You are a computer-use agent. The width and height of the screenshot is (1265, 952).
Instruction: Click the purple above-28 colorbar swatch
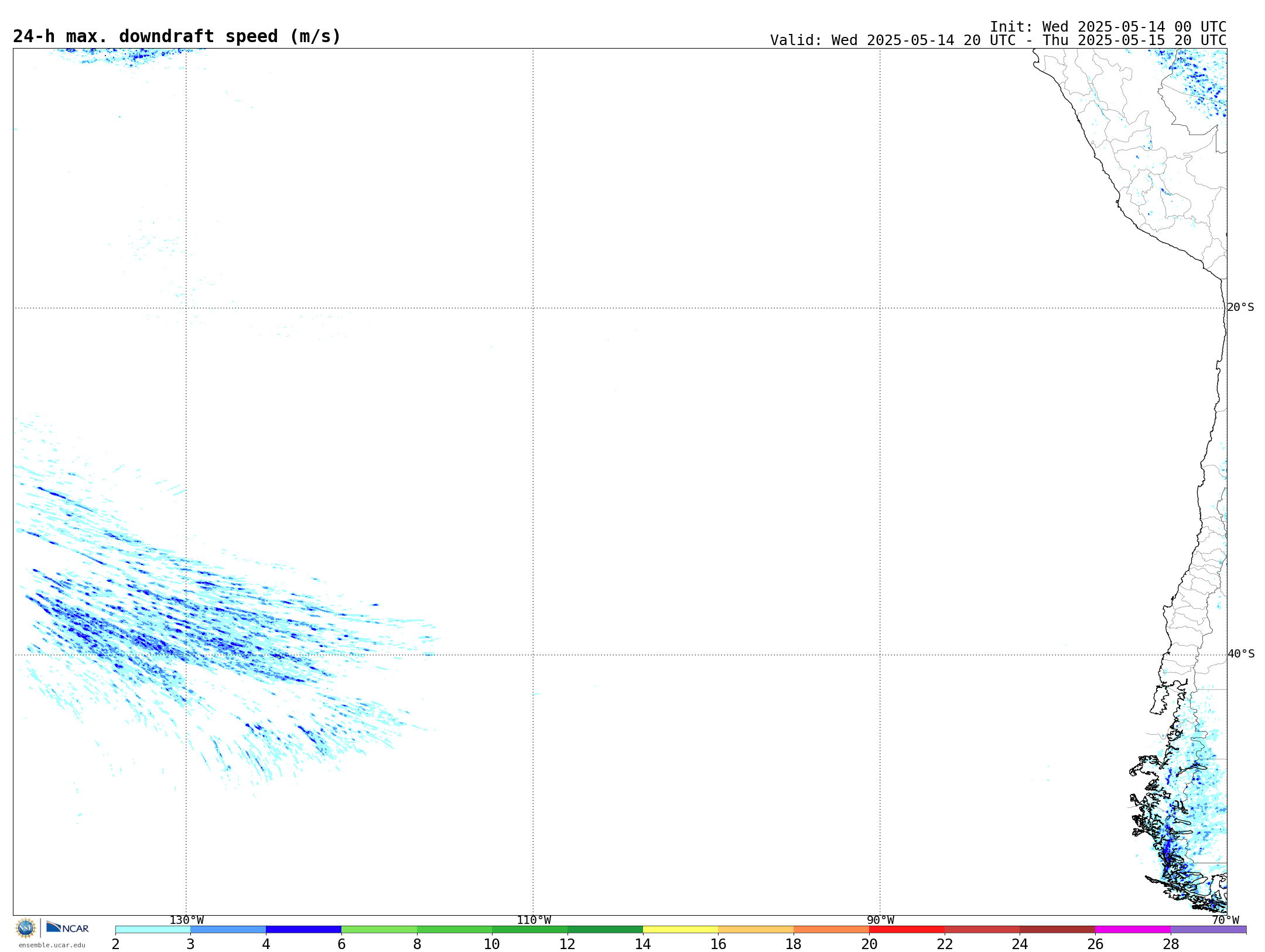click(1208, 930)
